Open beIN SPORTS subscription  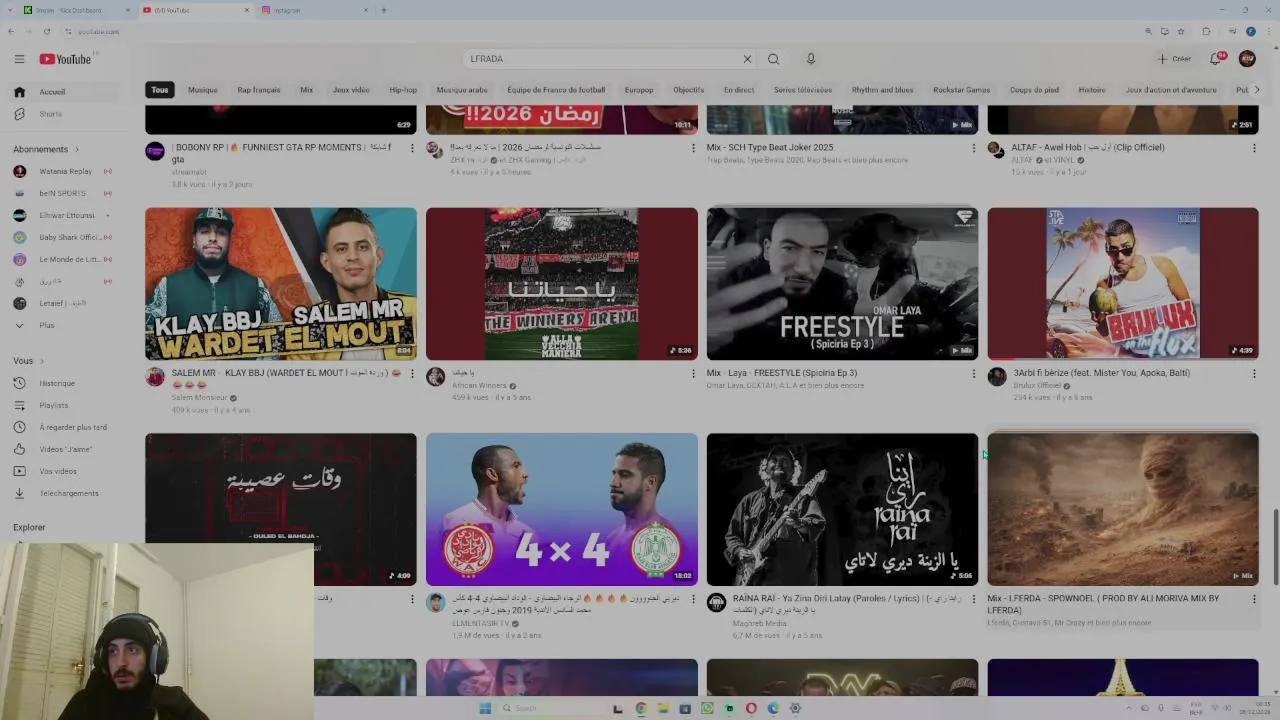click(x=62, y=193)
